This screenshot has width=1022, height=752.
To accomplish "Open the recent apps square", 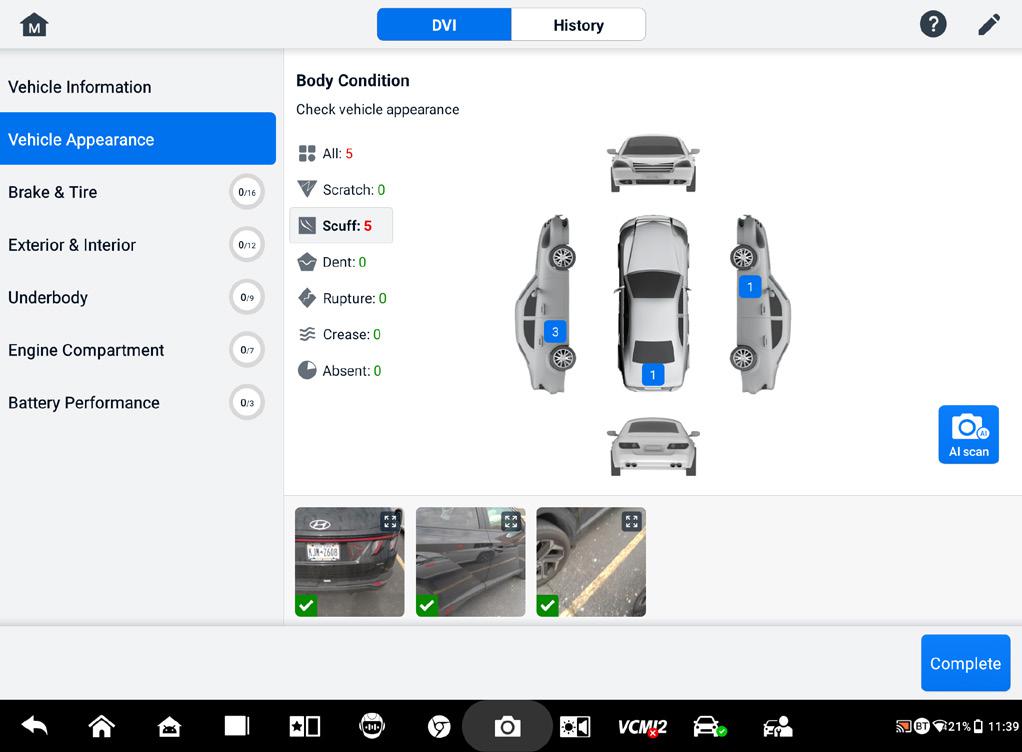I will click(237, 726).
